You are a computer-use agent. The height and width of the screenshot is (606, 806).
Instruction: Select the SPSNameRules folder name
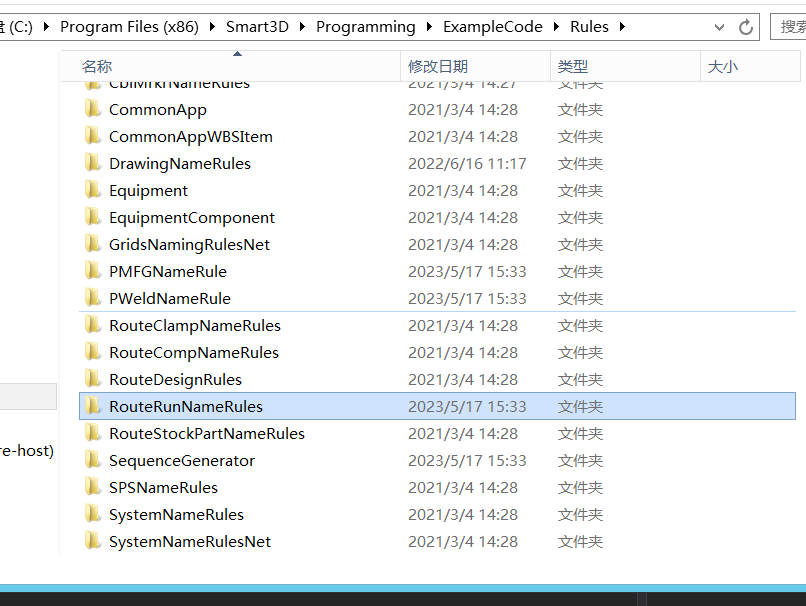(163, 487)
